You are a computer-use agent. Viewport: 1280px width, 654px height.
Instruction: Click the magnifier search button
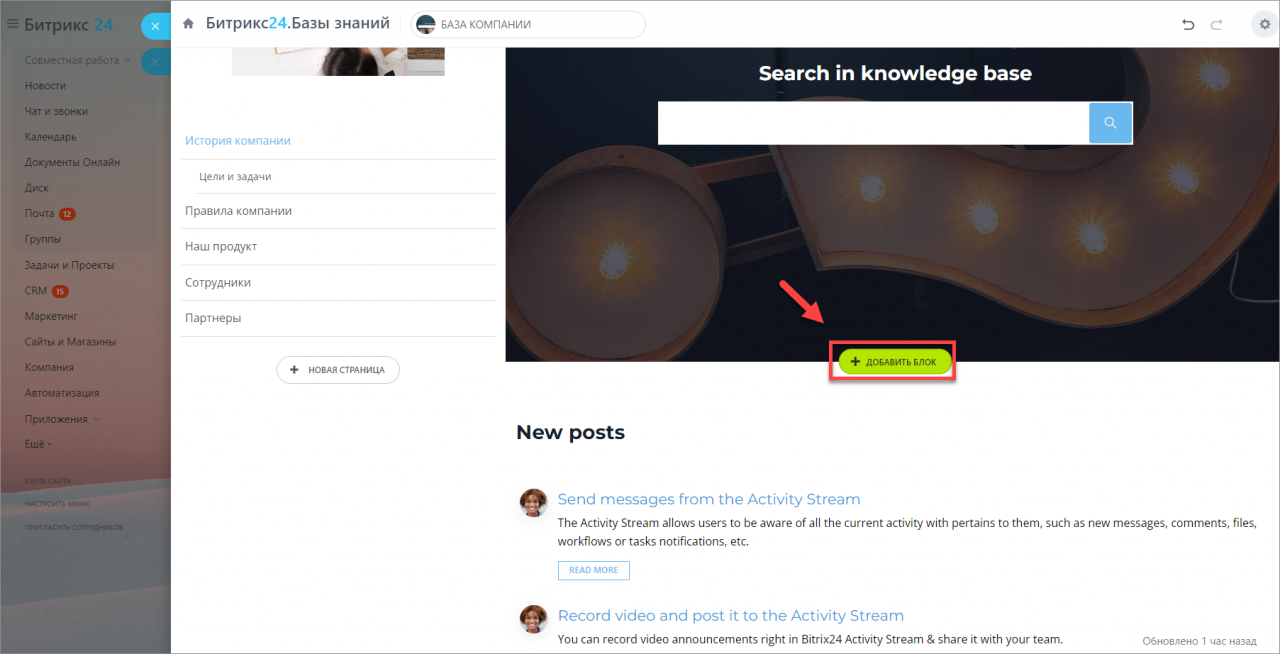pos(1110,122)
